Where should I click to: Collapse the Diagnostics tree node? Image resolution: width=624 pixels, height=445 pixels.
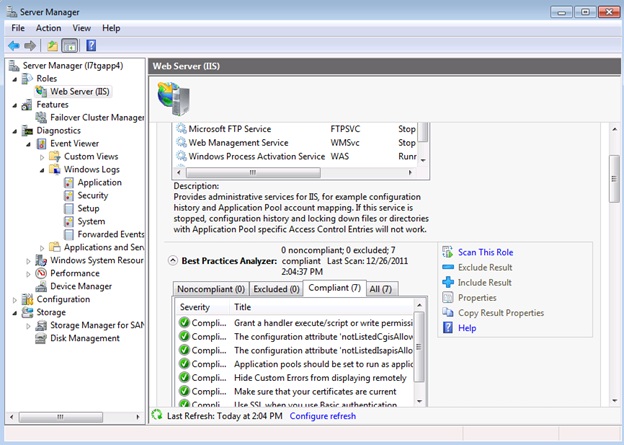[15, 131]
